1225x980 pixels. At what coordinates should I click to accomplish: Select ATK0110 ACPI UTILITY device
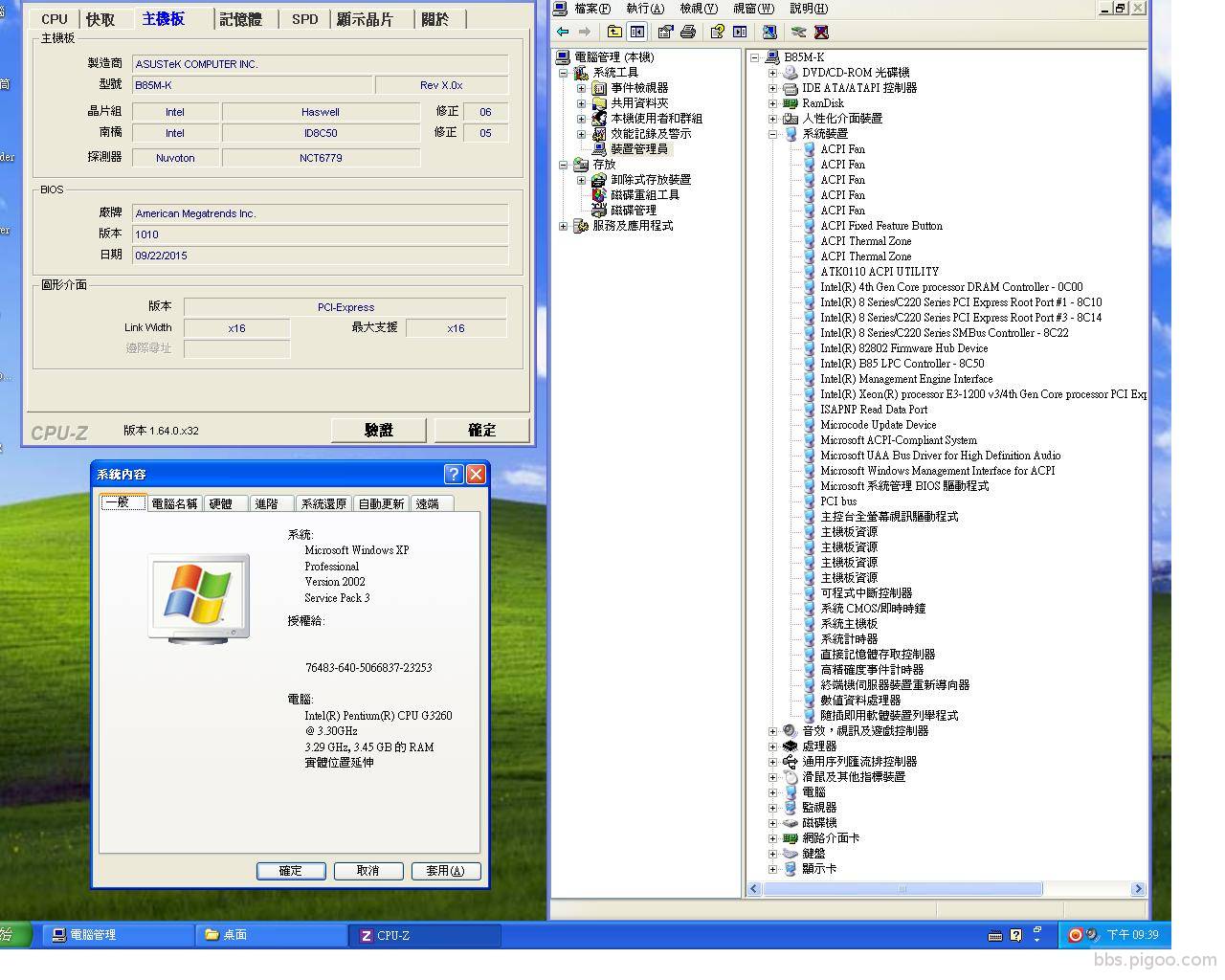coord(880,272)
